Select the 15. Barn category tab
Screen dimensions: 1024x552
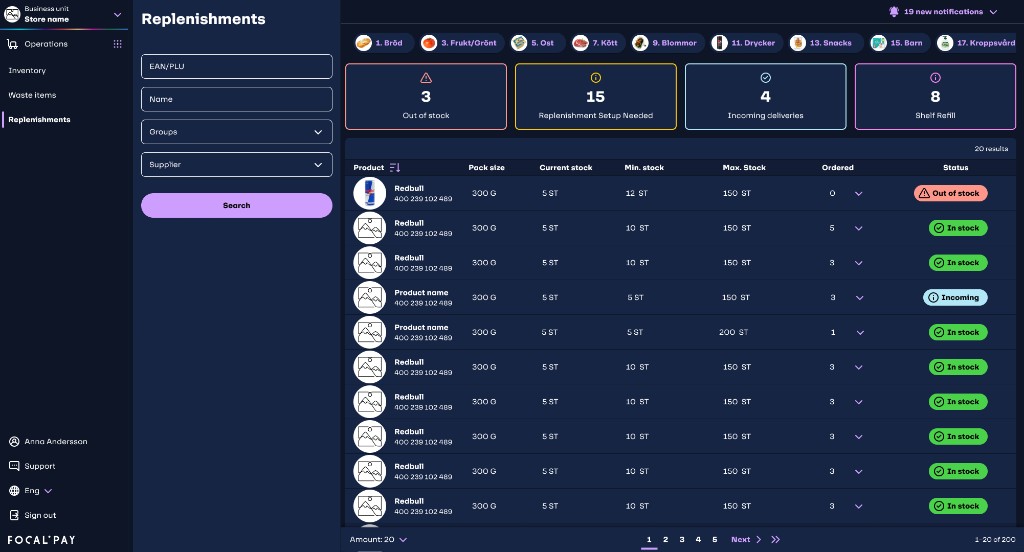click(x=900, y=43)
